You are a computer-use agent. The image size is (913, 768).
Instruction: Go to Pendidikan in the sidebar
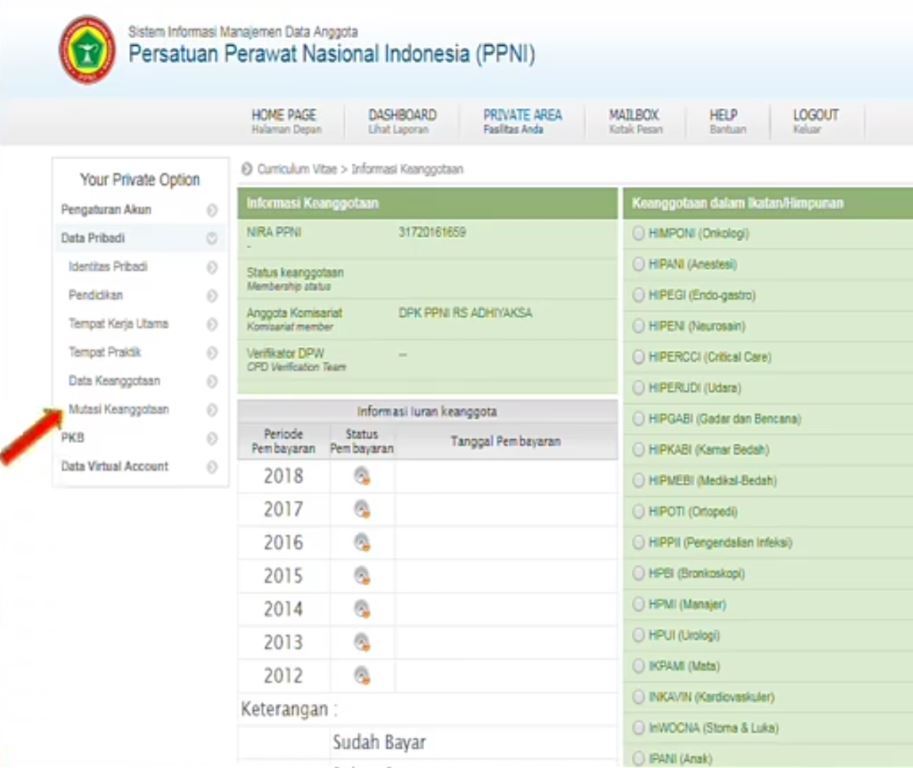pos(95,295)
